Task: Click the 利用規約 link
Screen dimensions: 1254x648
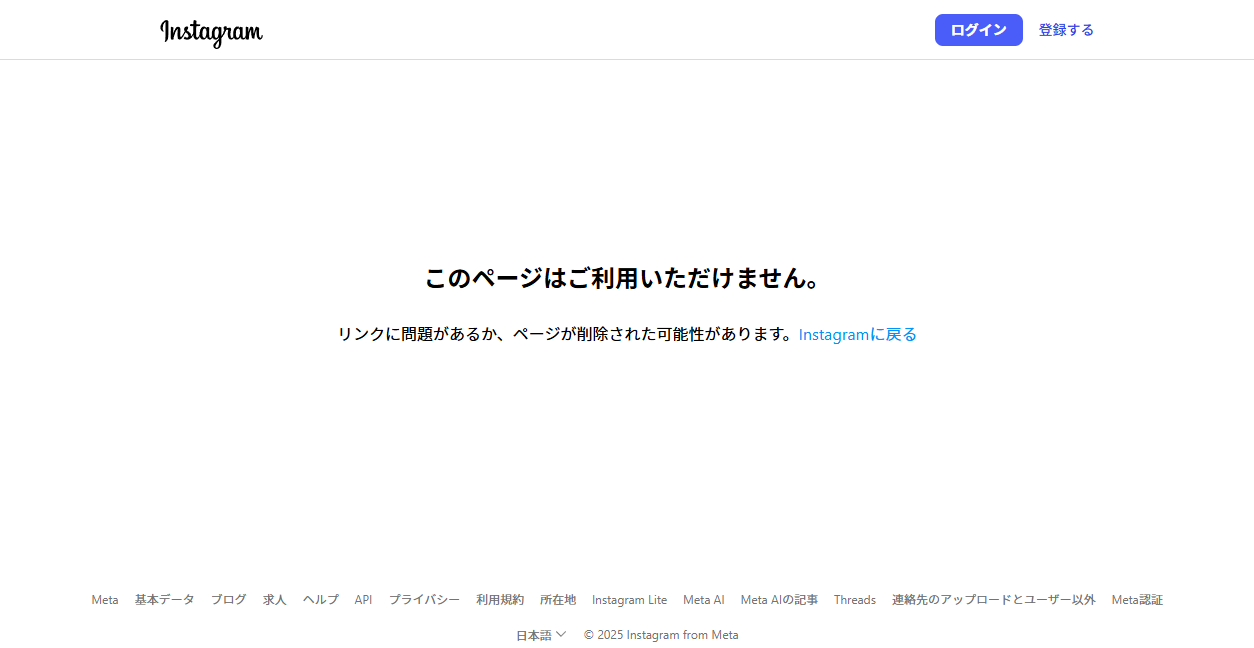Action: click(500, 599)
